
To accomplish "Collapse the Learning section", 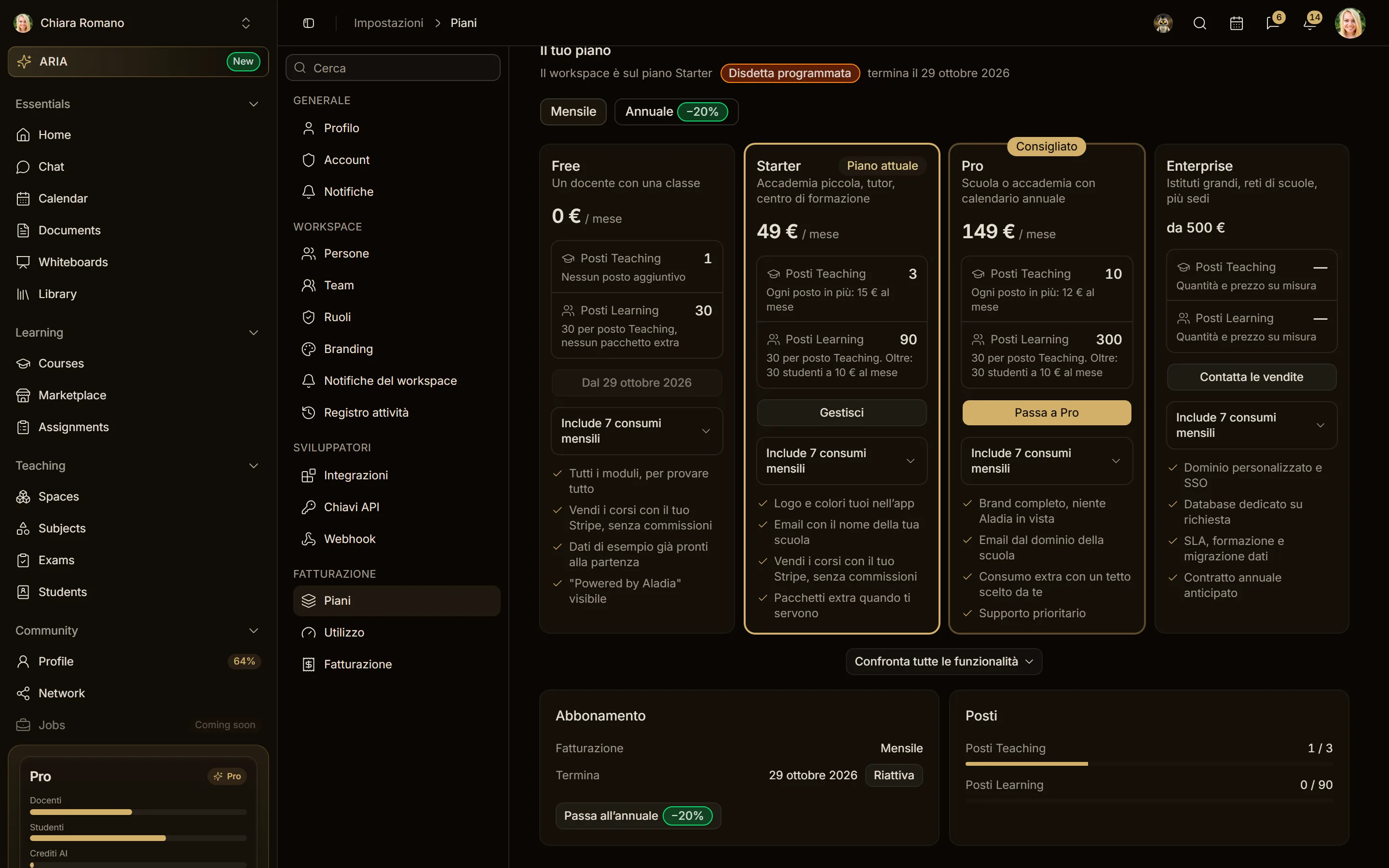I will coord(253,332).
